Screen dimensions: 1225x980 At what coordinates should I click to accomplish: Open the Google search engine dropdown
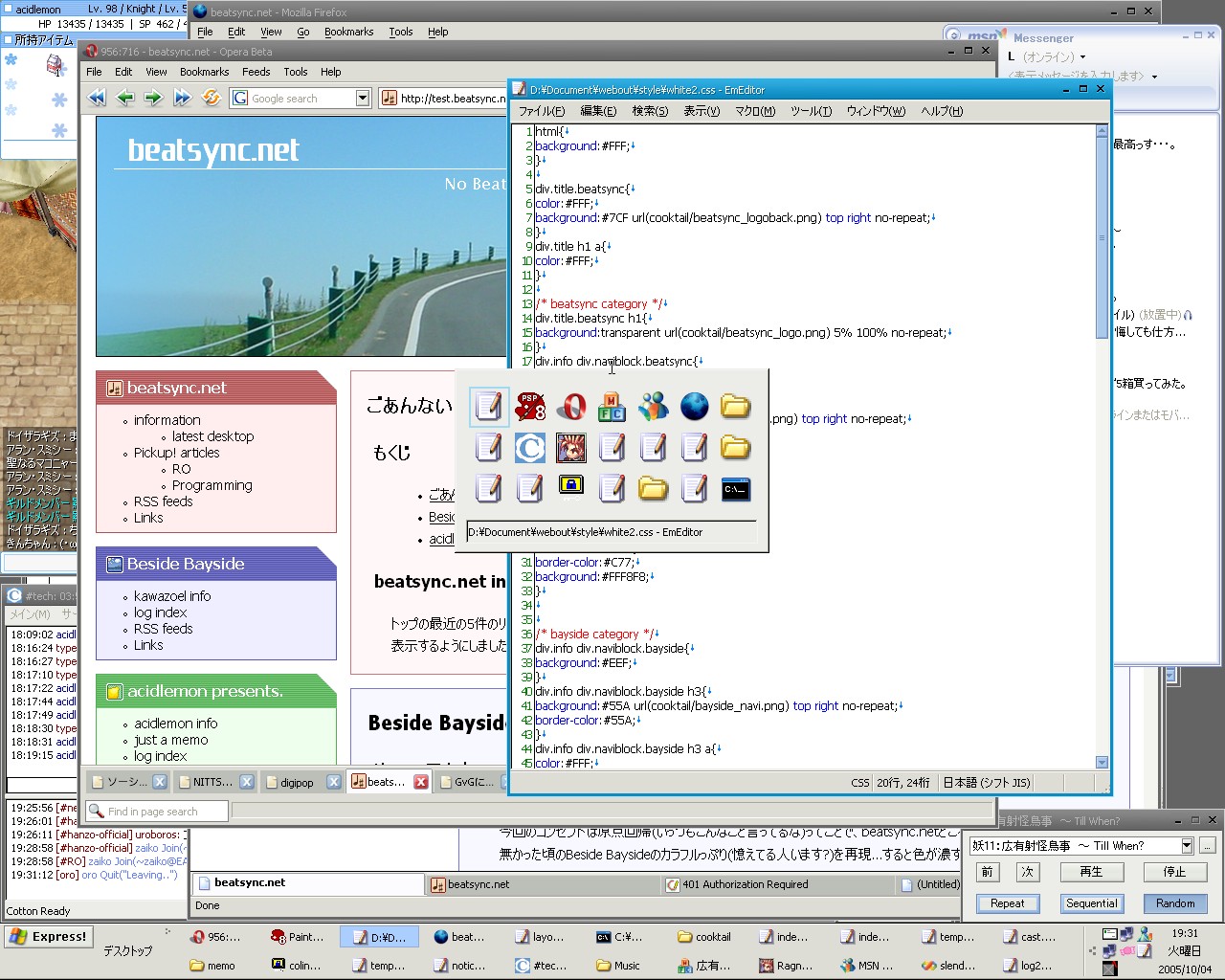pyautogui.click(x=363, y=98)
